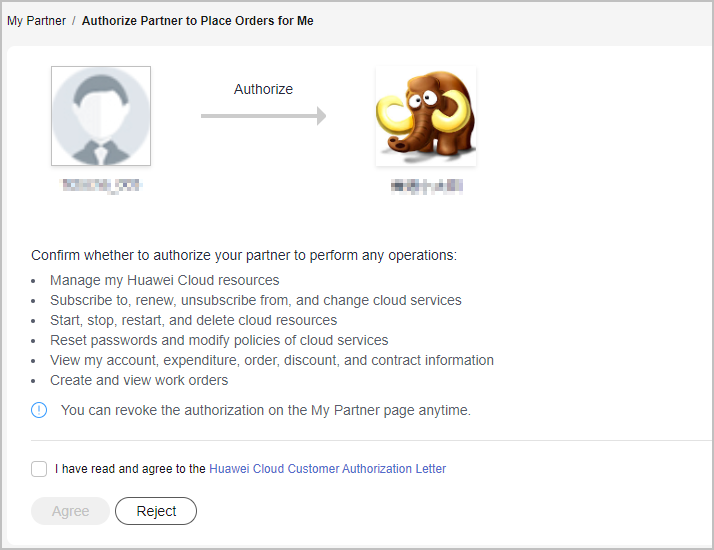The image size is (714, 550).
Task: Click the "Create and view work orders" line
Action: click(x=139, y=380)
